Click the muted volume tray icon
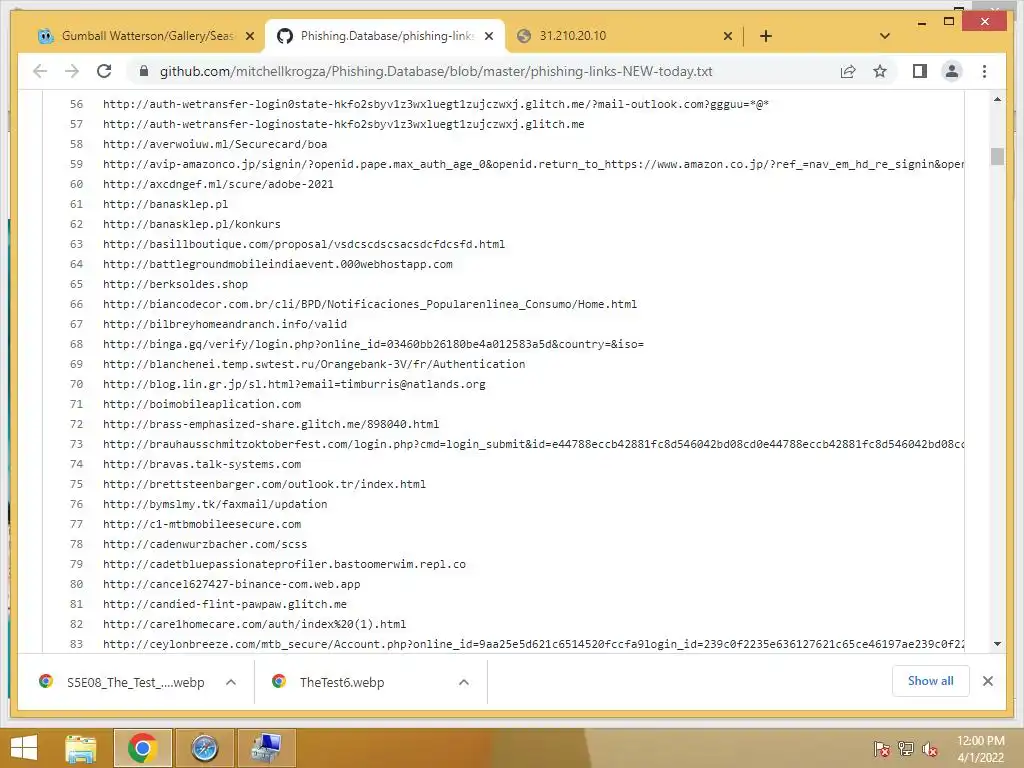 click(x=929, y=748)
